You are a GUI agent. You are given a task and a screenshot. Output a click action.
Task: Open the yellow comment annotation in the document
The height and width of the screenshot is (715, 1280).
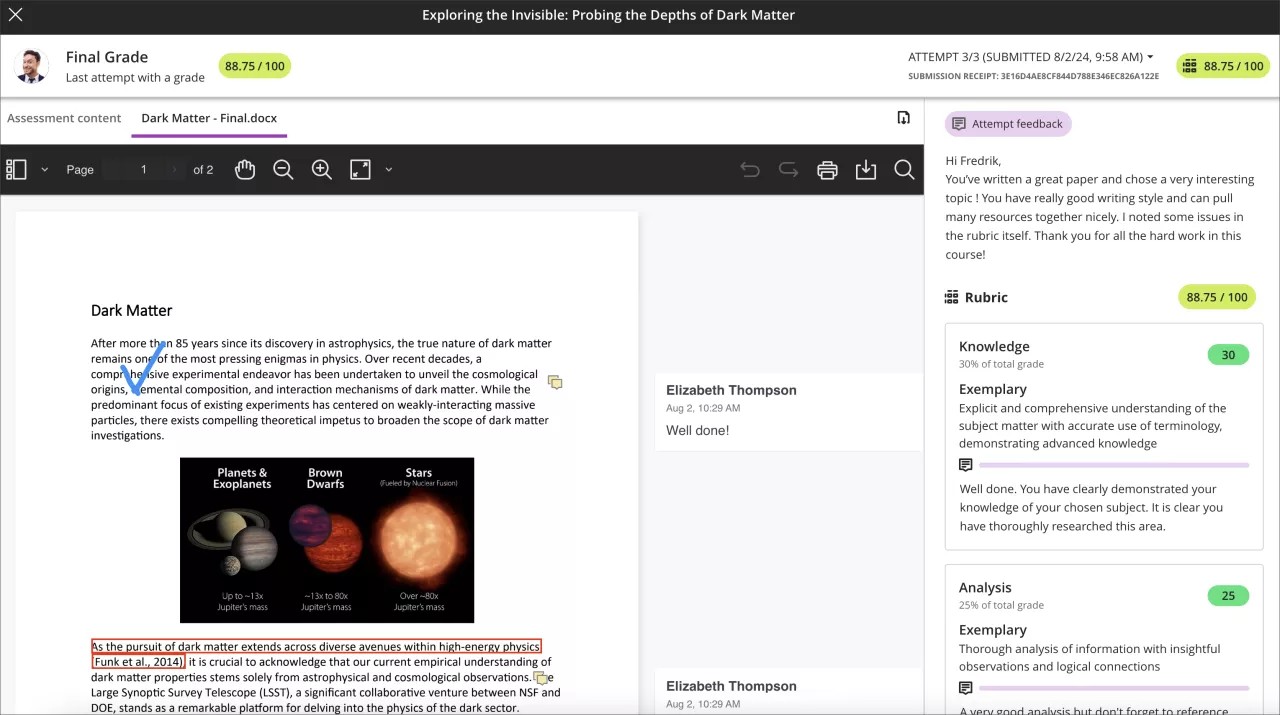click(555, 382)
